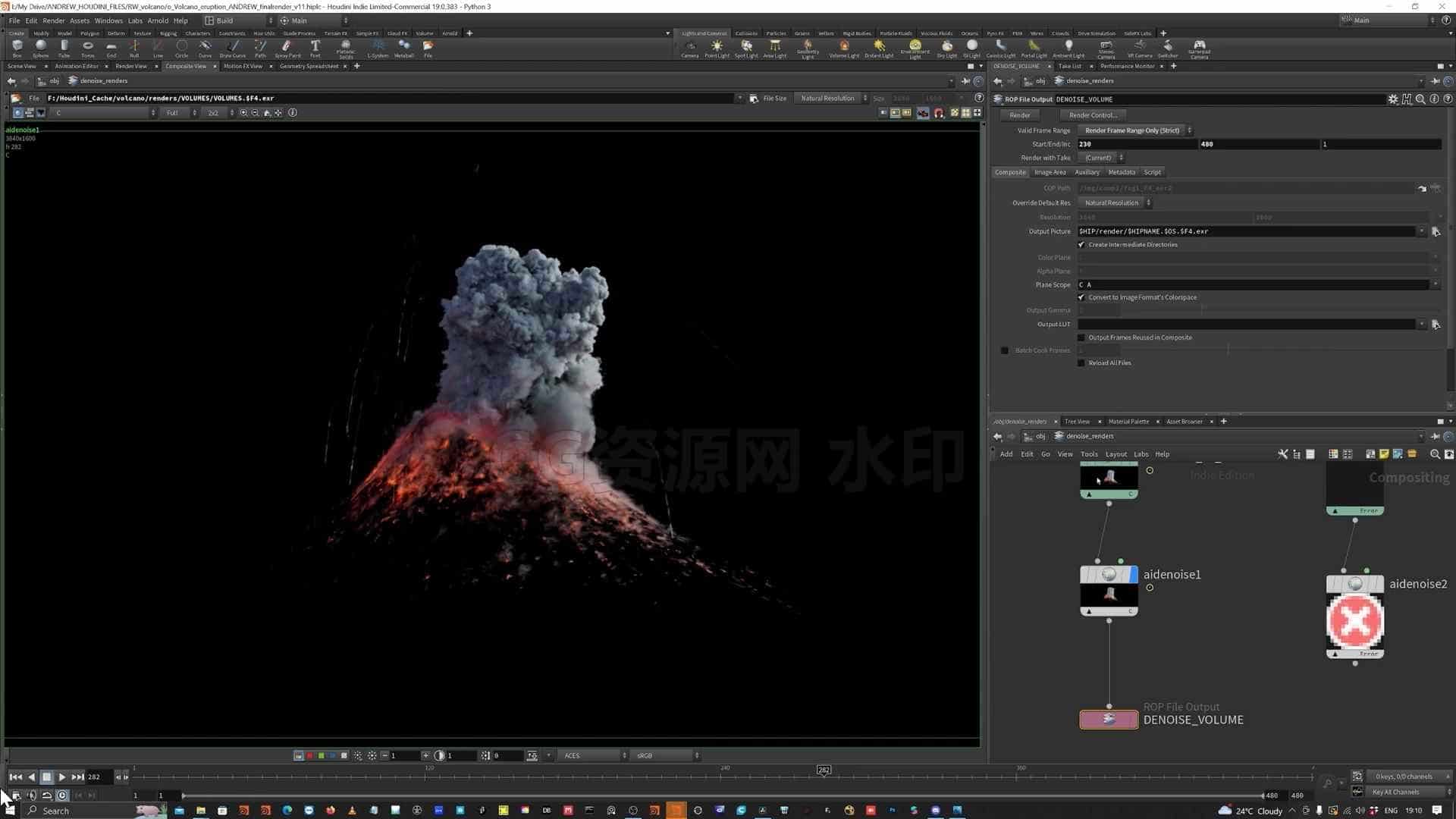Click the Render button

(1020, 115)
